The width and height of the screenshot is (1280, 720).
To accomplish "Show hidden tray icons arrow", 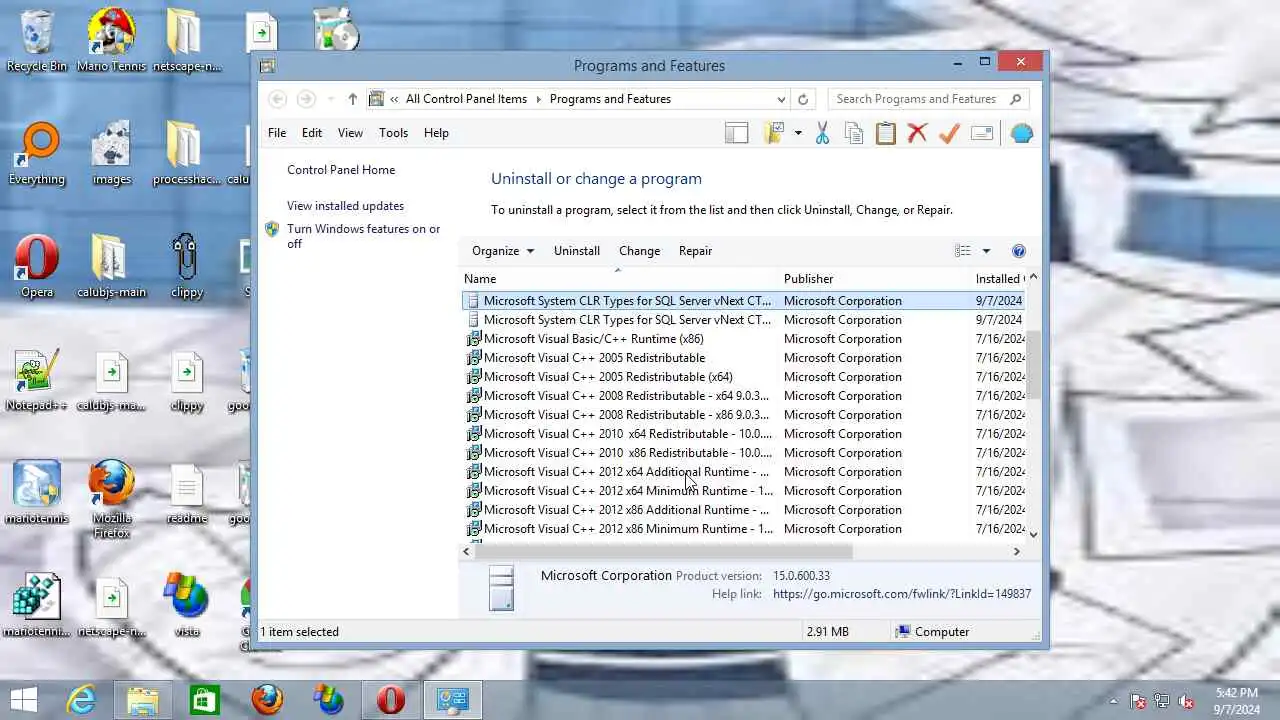I will pos(1114,701).
